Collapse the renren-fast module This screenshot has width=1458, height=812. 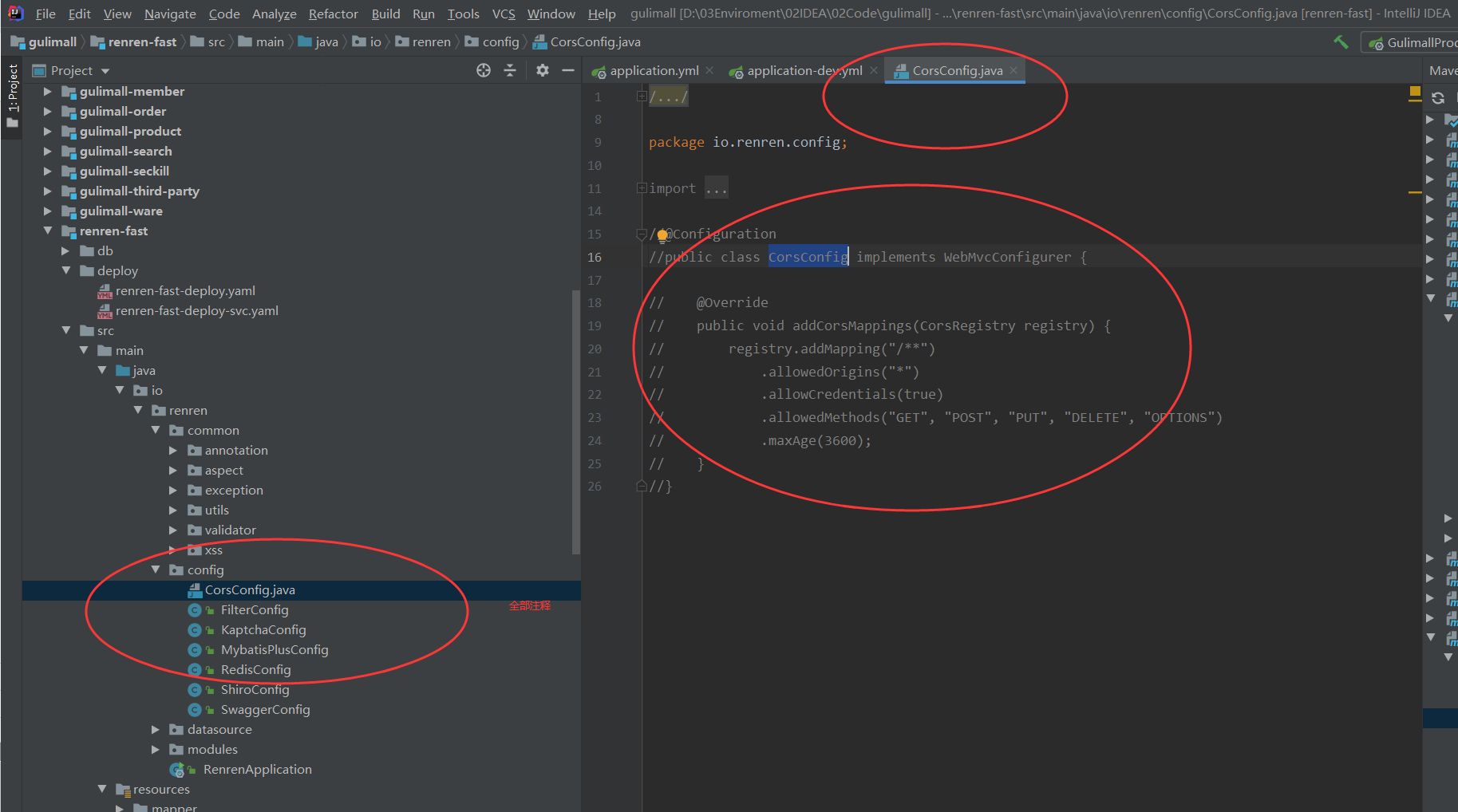pyautogui.click(x=48, y=231)
